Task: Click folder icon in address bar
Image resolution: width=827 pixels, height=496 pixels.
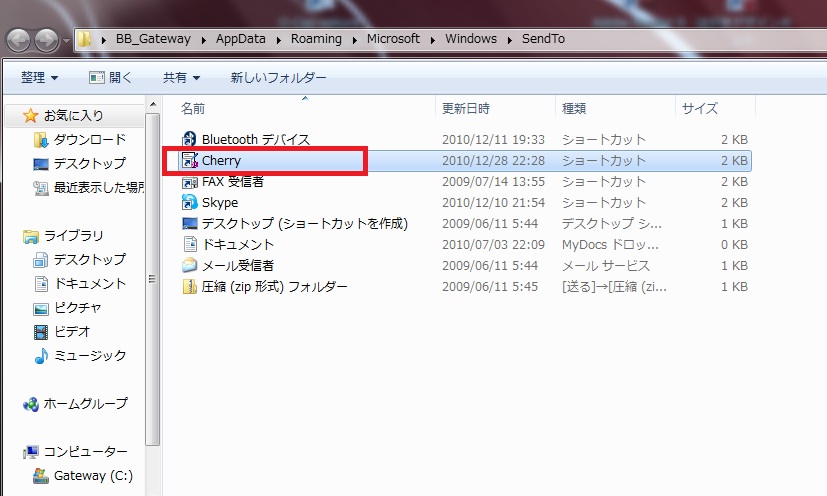Action: [x=84, y=39]
